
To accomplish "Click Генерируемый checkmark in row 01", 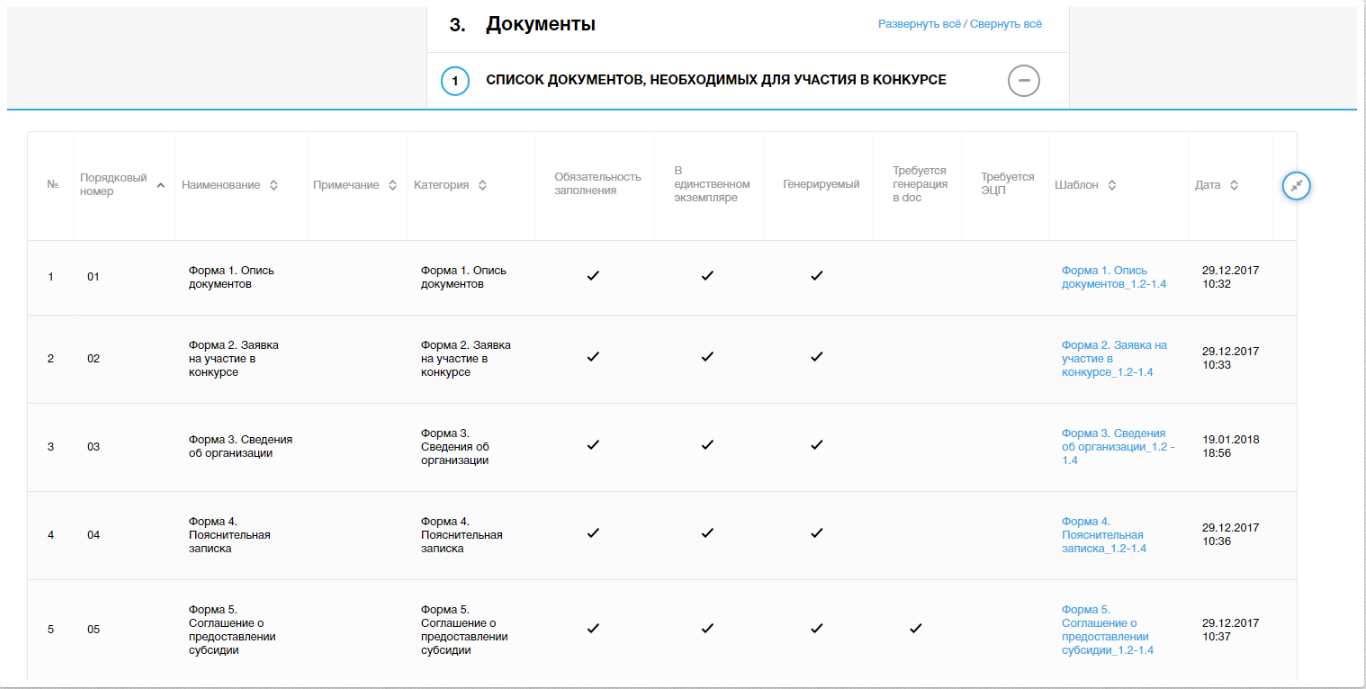I will (817, 276).
